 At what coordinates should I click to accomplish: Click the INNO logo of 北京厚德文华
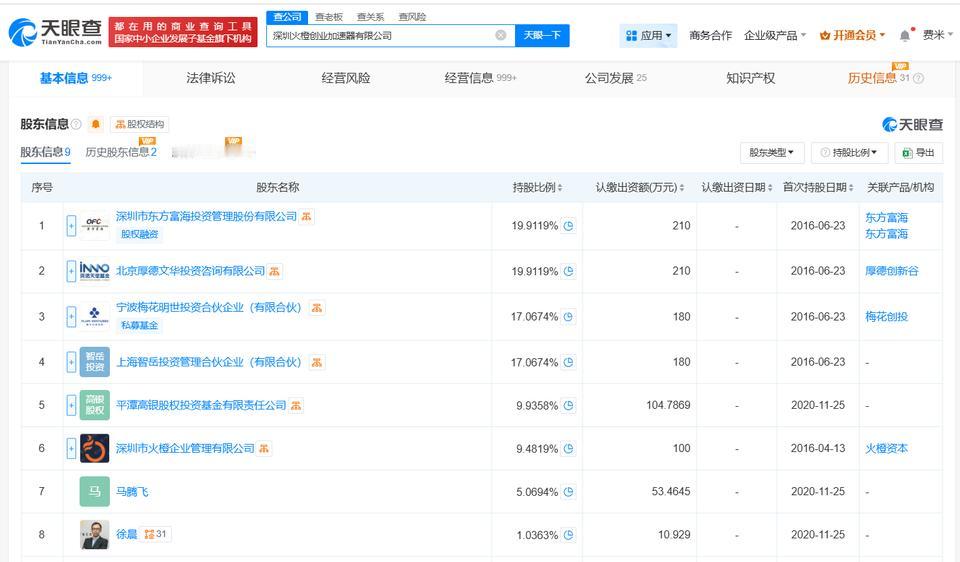(94, 271)
